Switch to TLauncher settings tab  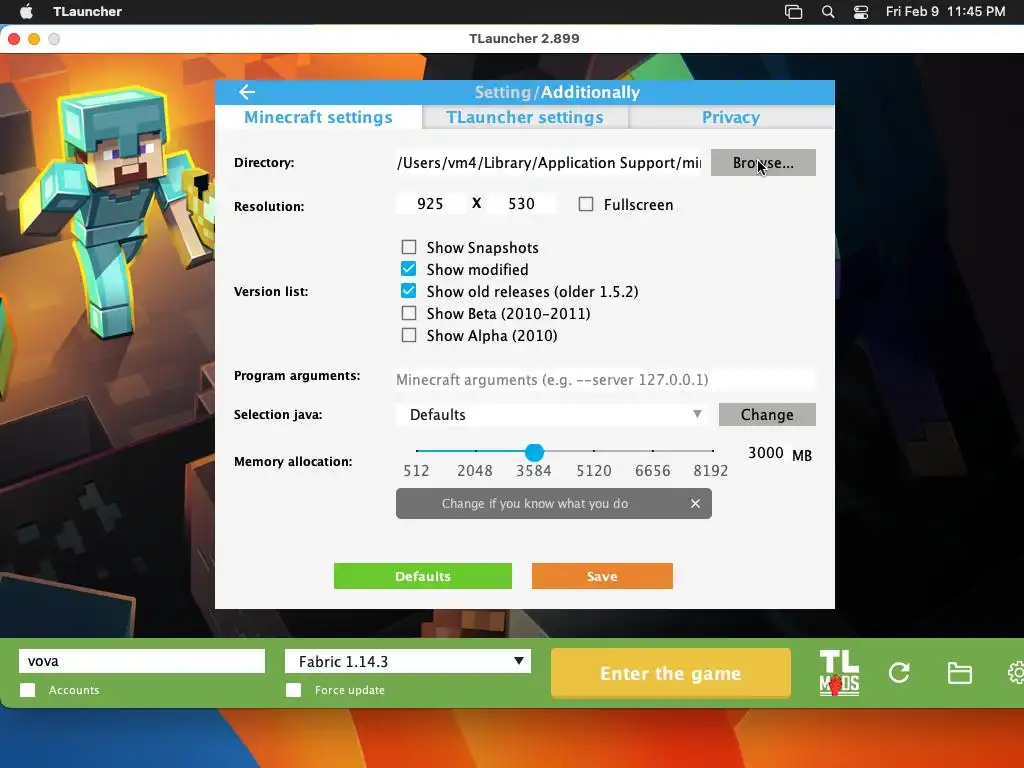point(525,118)
